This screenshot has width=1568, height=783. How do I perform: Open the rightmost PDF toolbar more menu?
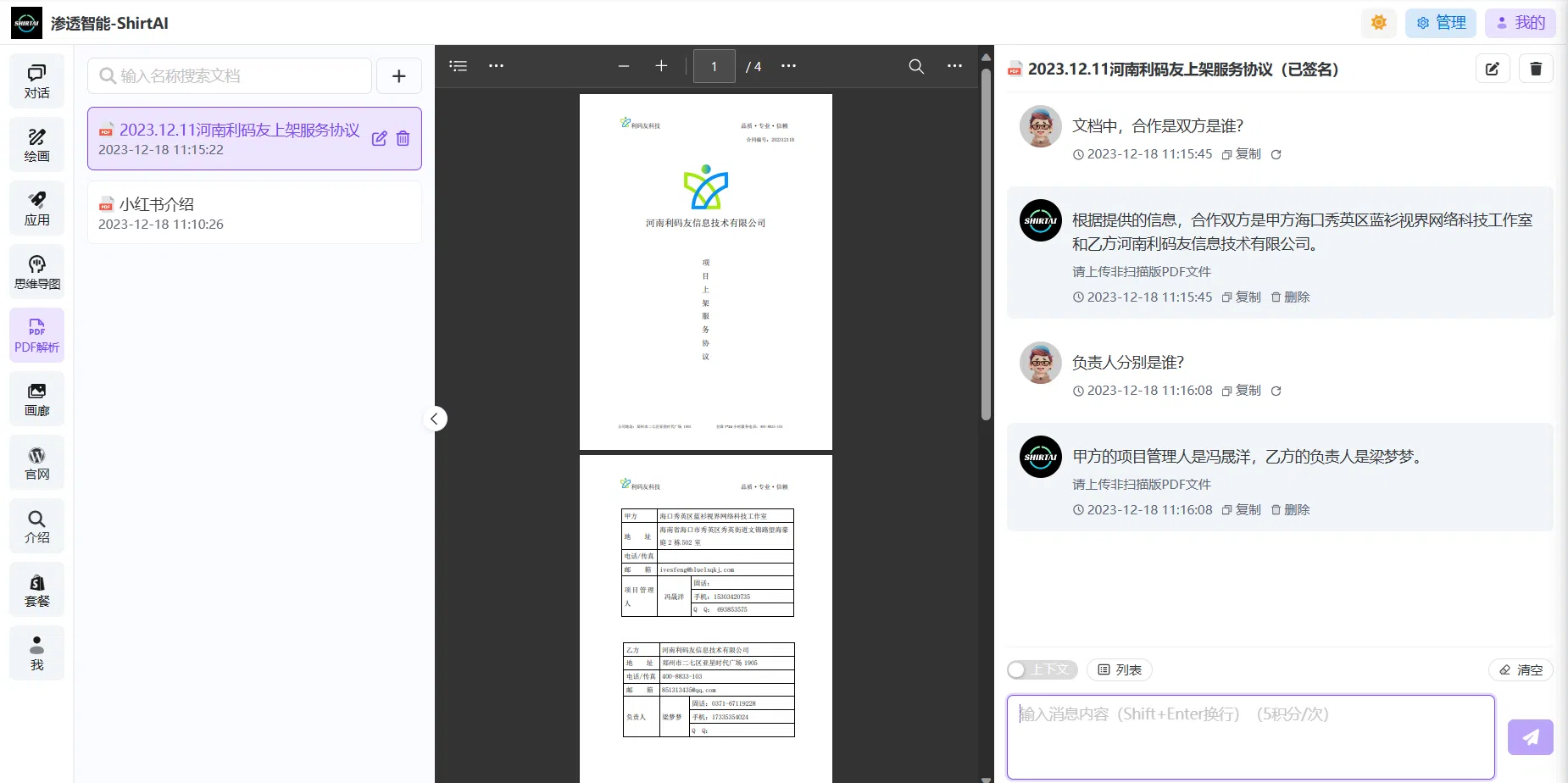click(x=954, y=66)
